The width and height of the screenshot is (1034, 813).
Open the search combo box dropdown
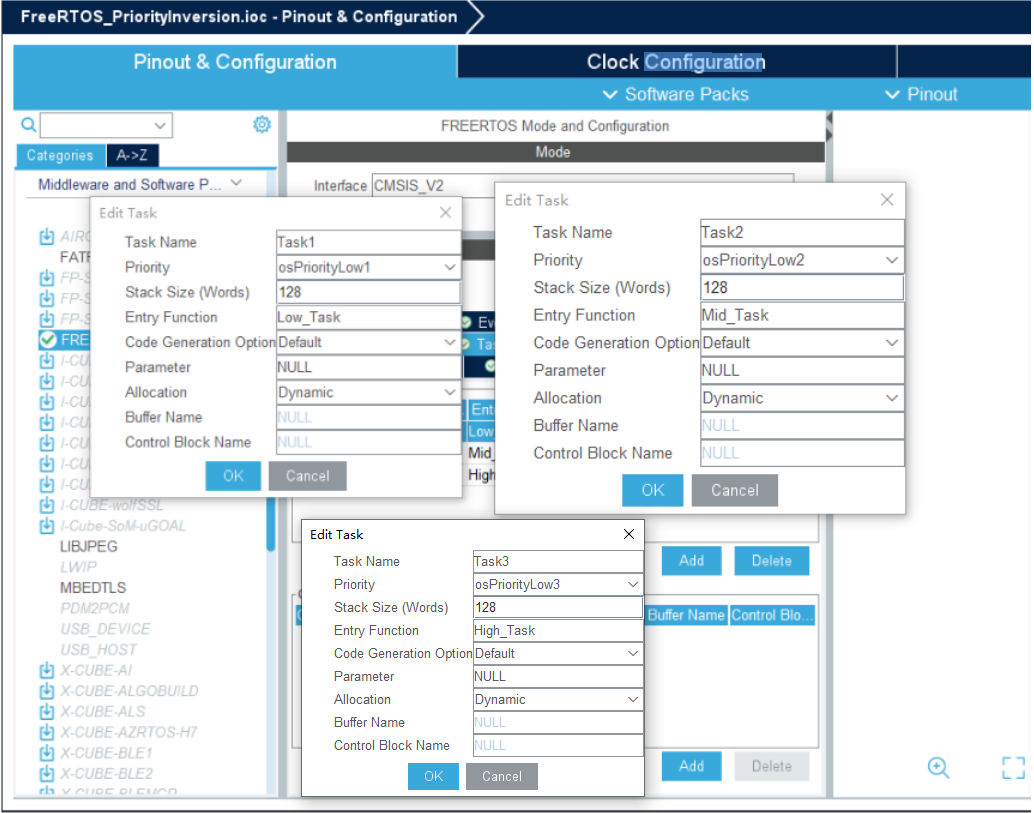160,125
